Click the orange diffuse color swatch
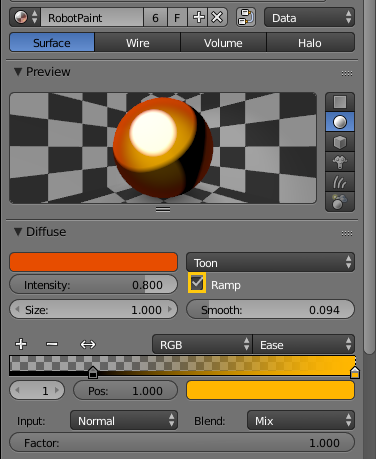 pos(93,262)
